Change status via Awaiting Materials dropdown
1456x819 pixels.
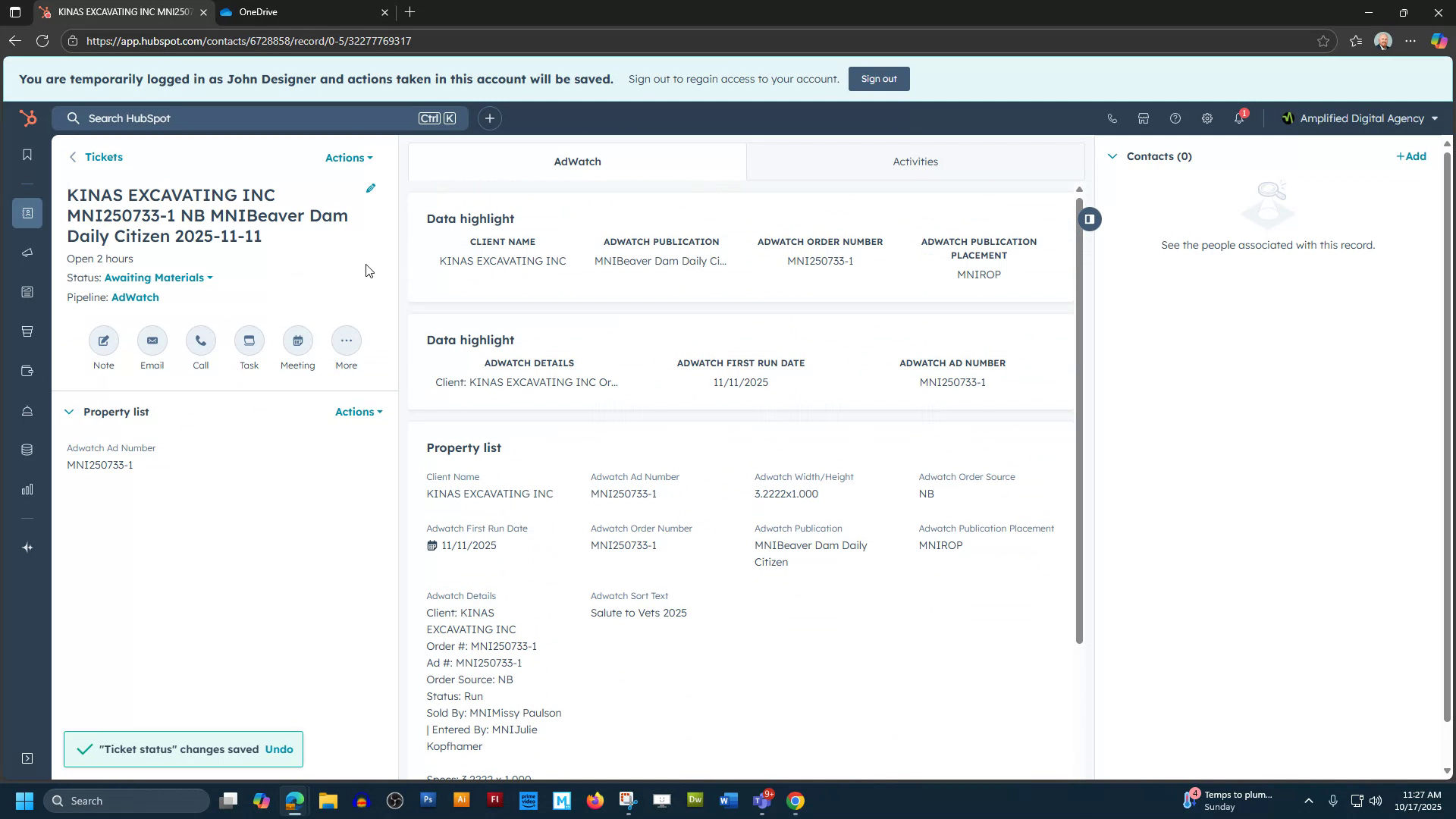pos(157,278)
